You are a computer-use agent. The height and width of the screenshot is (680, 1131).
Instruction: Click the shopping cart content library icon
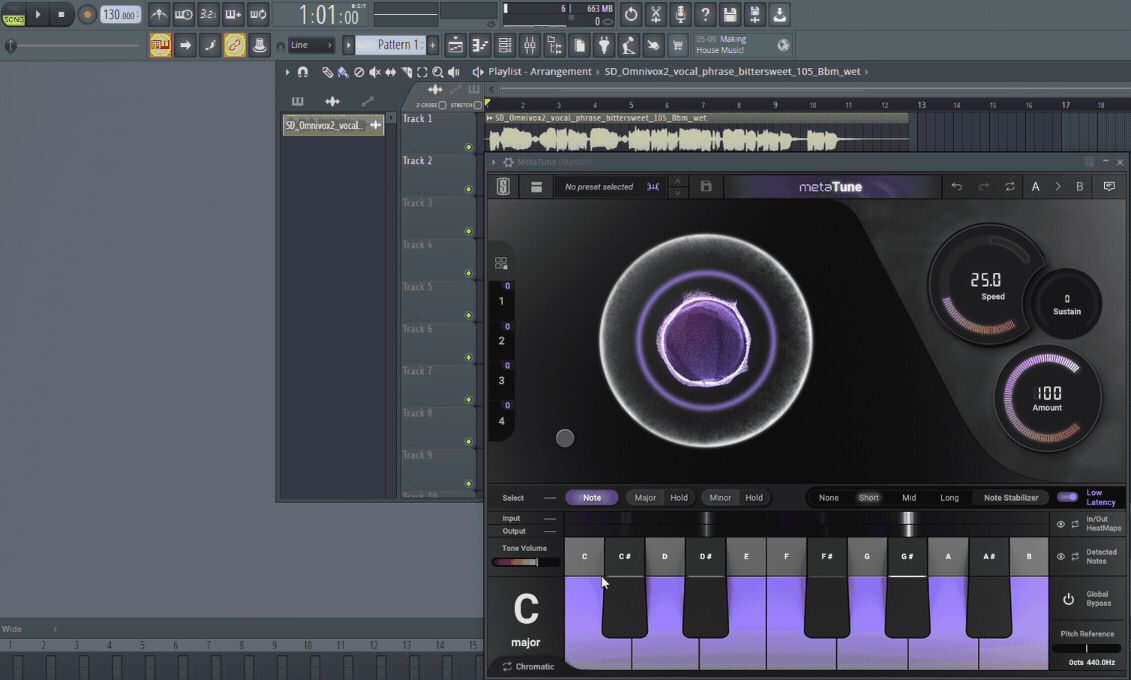point(677,45)
